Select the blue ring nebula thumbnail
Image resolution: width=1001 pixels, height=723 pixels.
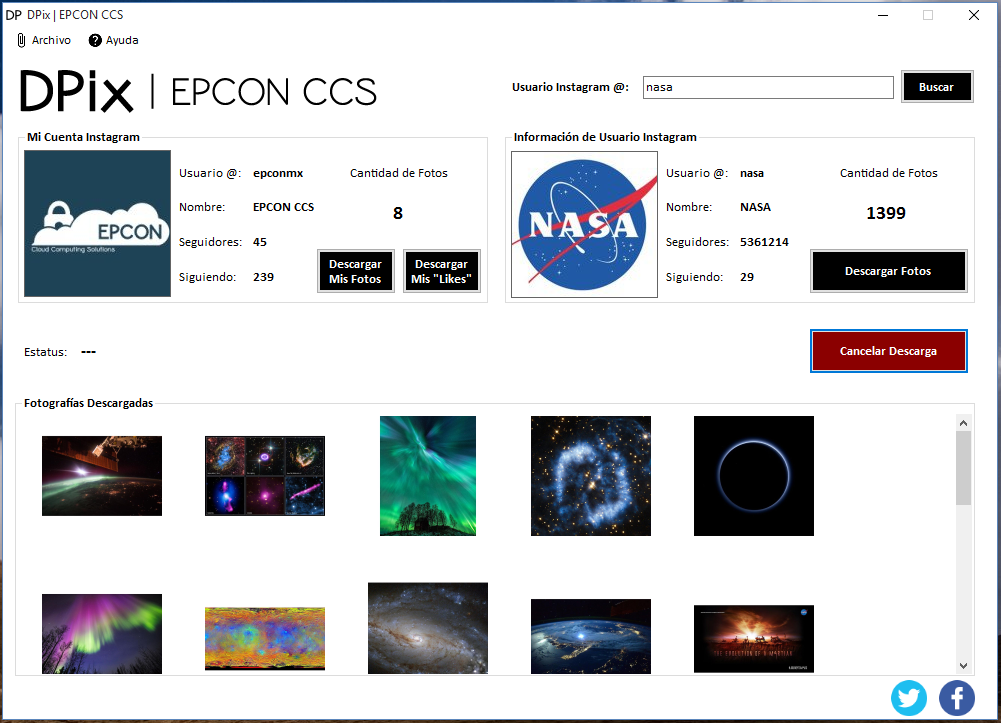point(591,476)
